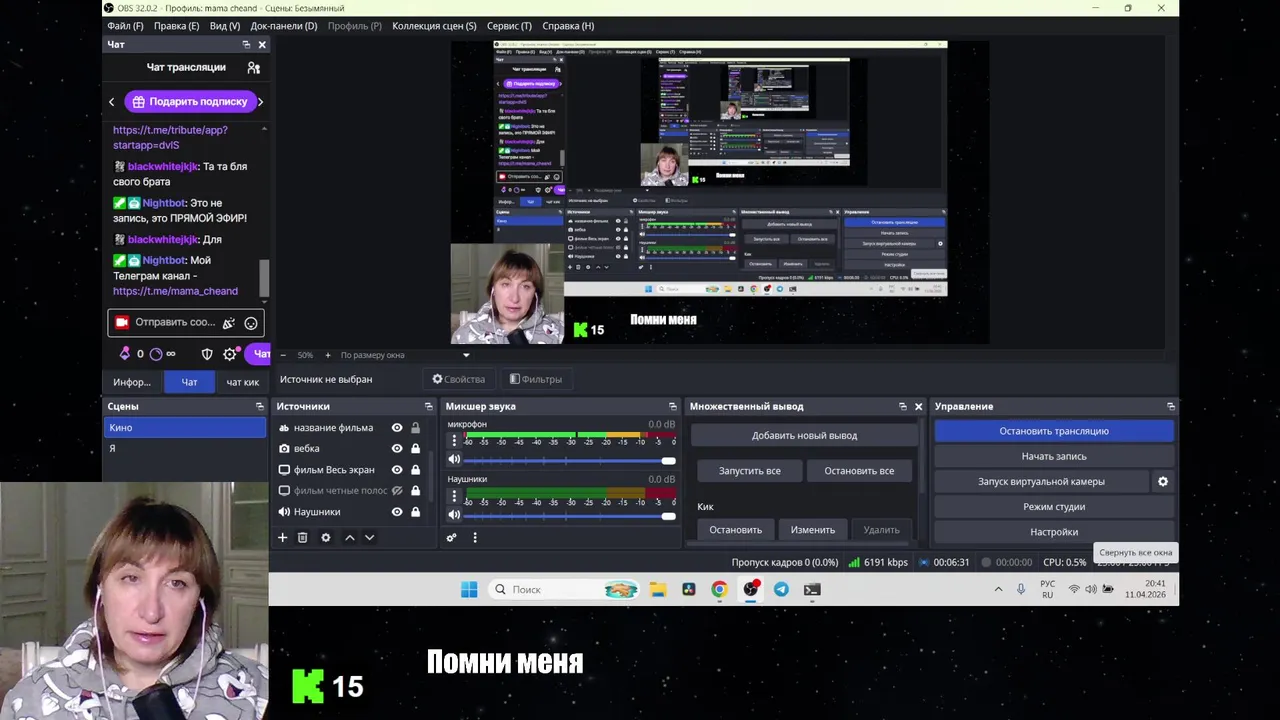Viewport: 1280px width, 720px height.
Task: Move source up with arrow icon
Action: tap(349, 538)
